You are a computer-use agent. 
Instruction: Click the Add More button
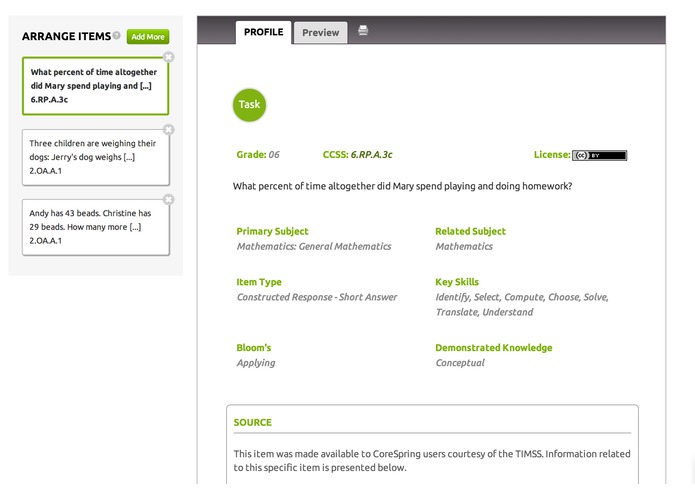tap(148, 37)
